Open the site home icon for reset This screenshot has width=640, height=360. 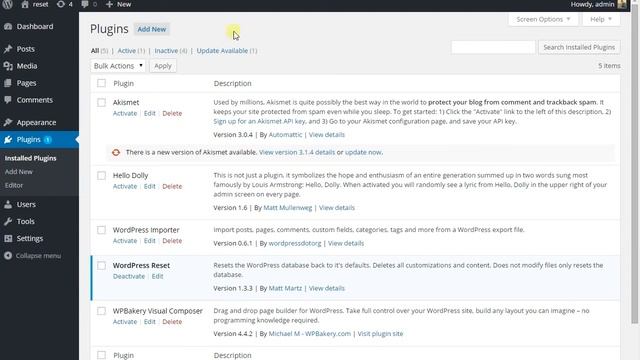click(25, 4)
